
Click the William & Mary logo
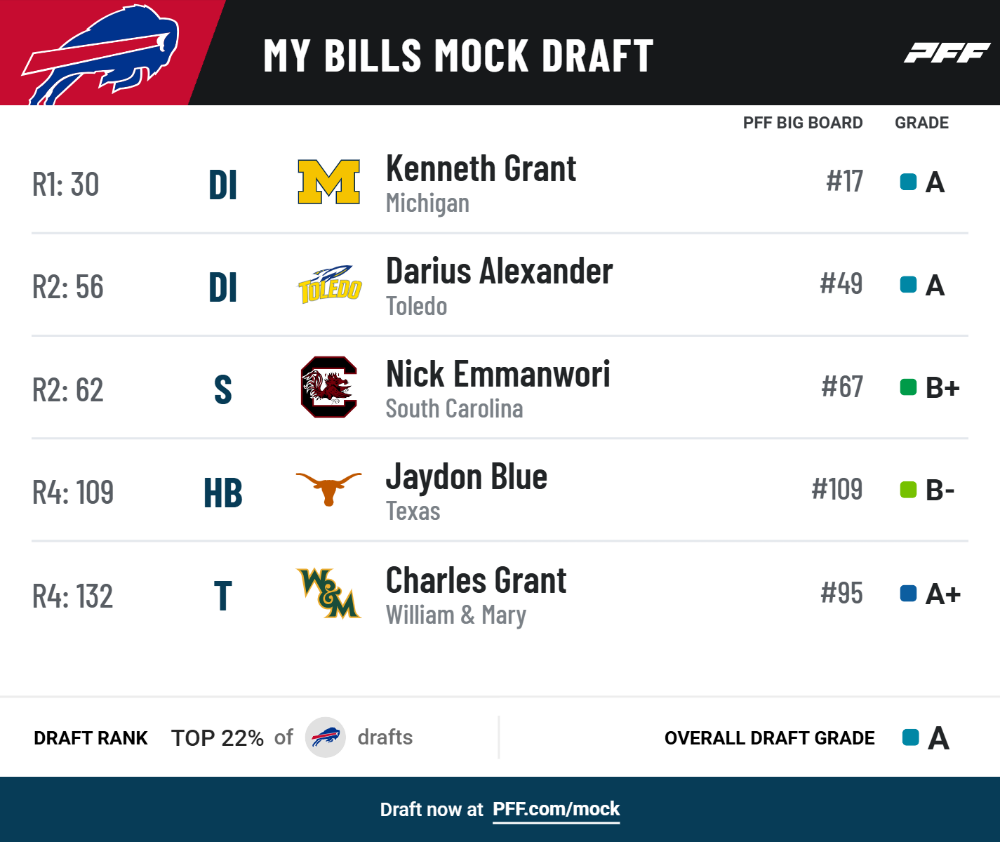pos(328,593)
